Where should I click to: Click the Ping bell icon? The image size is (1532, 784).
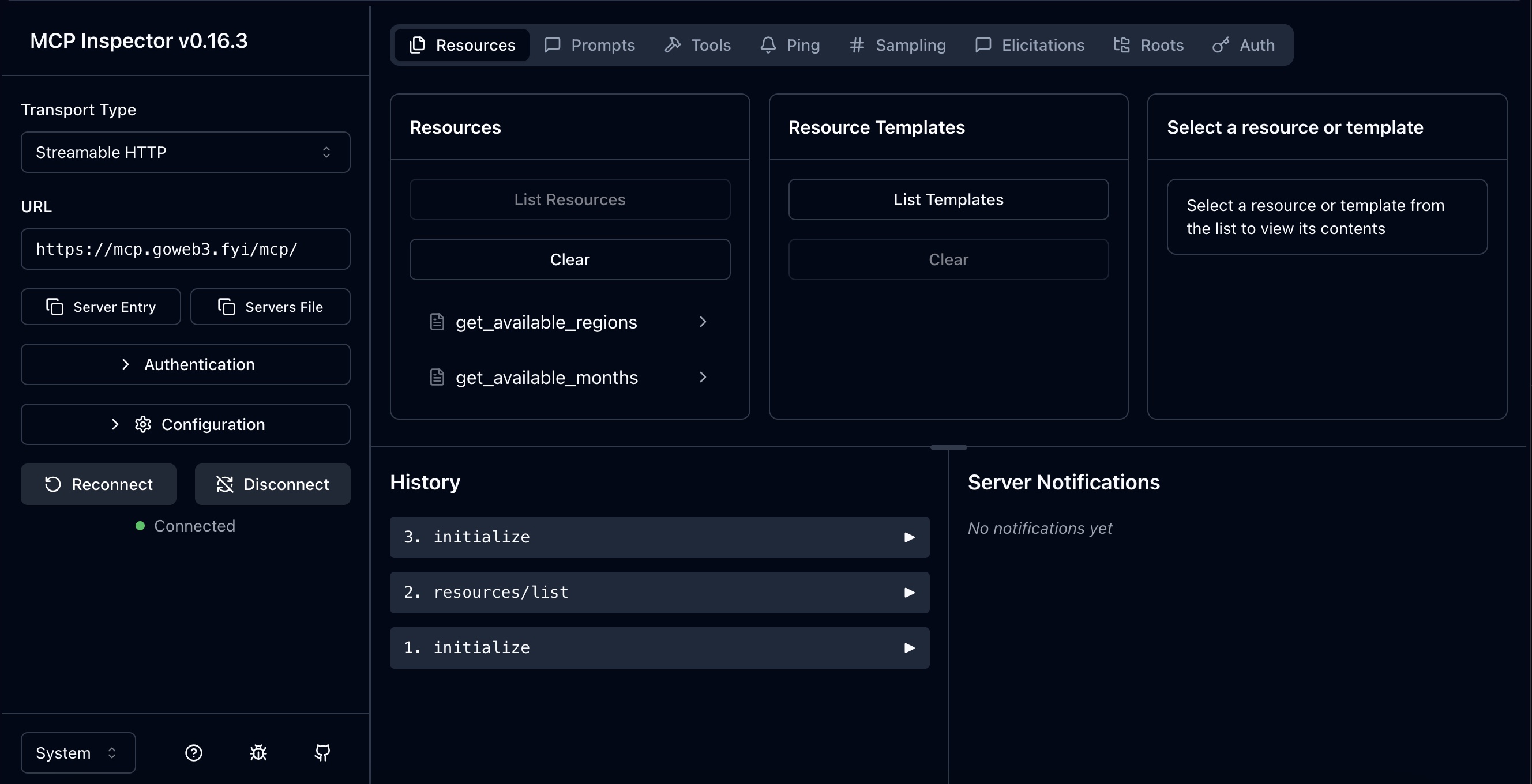[768, 45]
